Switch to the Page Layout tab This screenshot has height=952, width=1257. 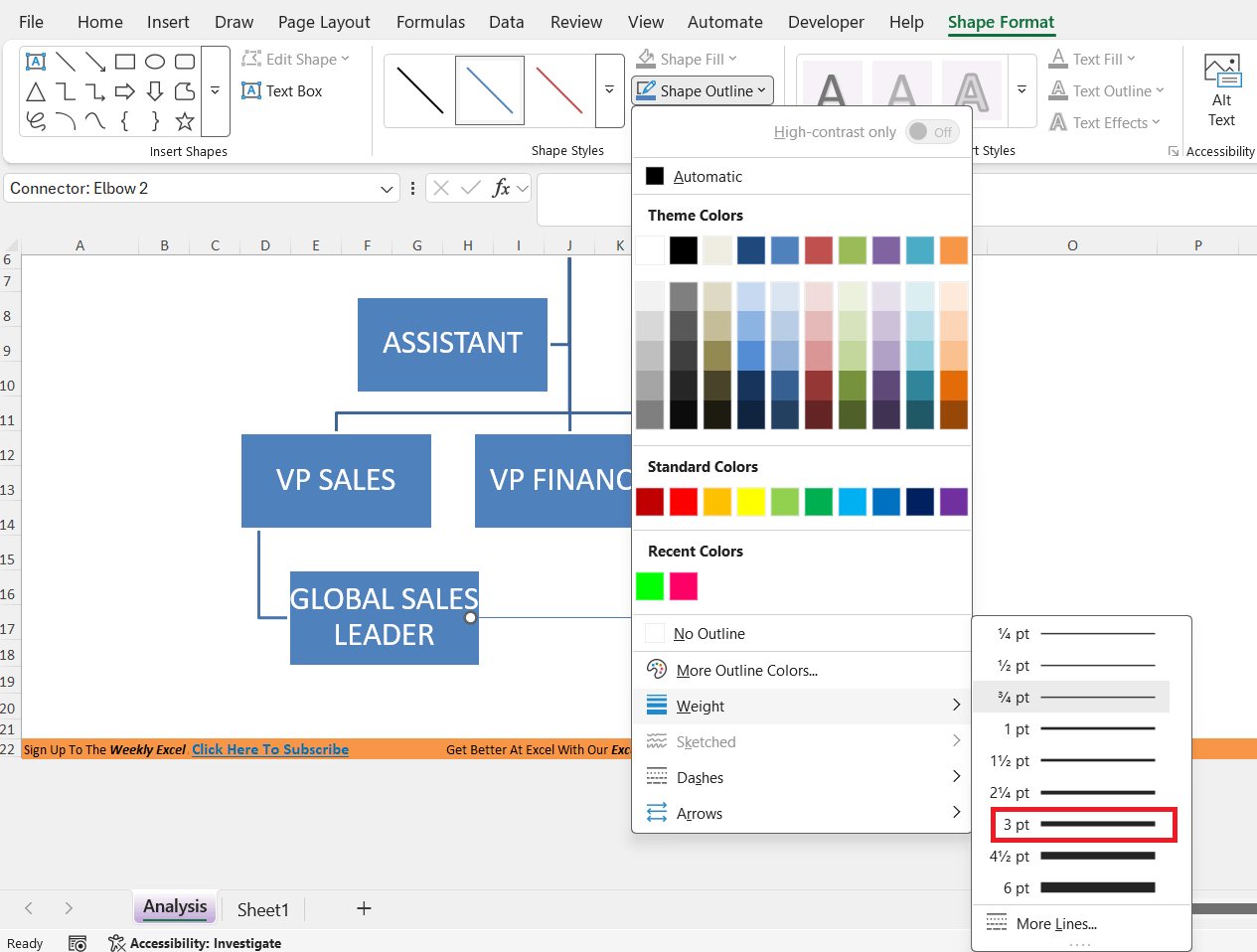[324, 22]
